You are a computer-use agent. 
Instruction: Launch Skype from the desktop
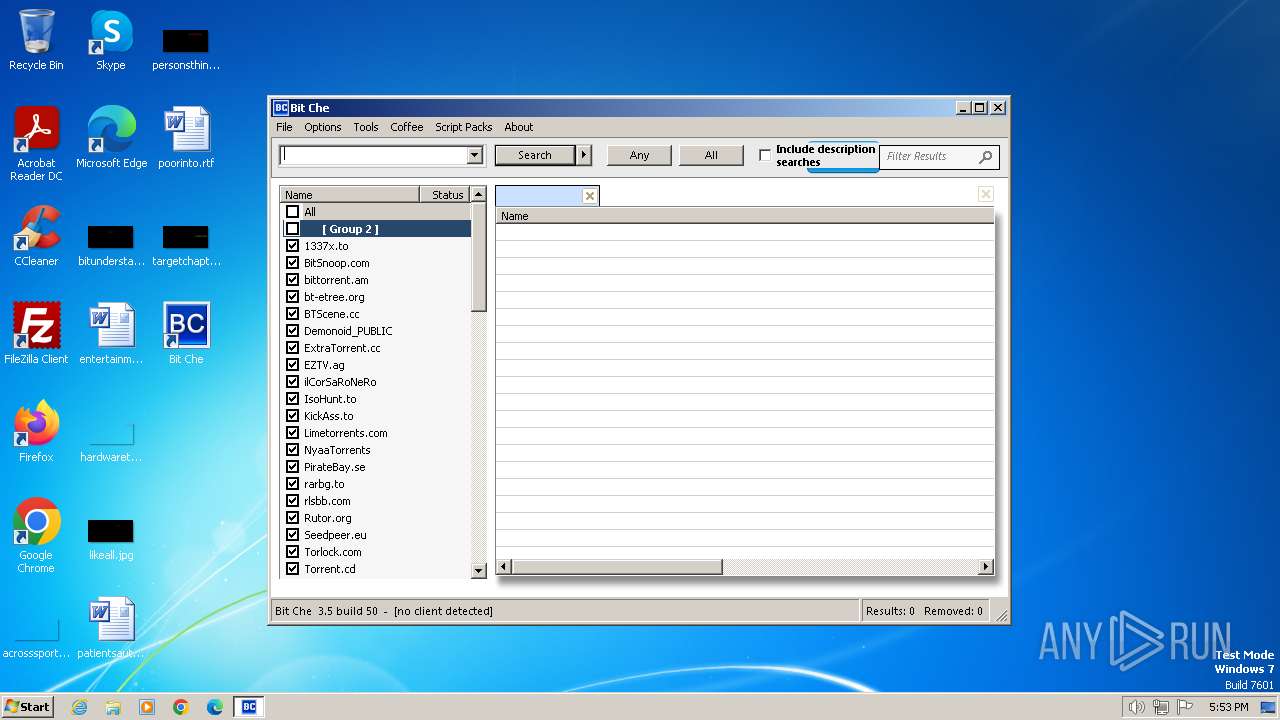[110, 40]
